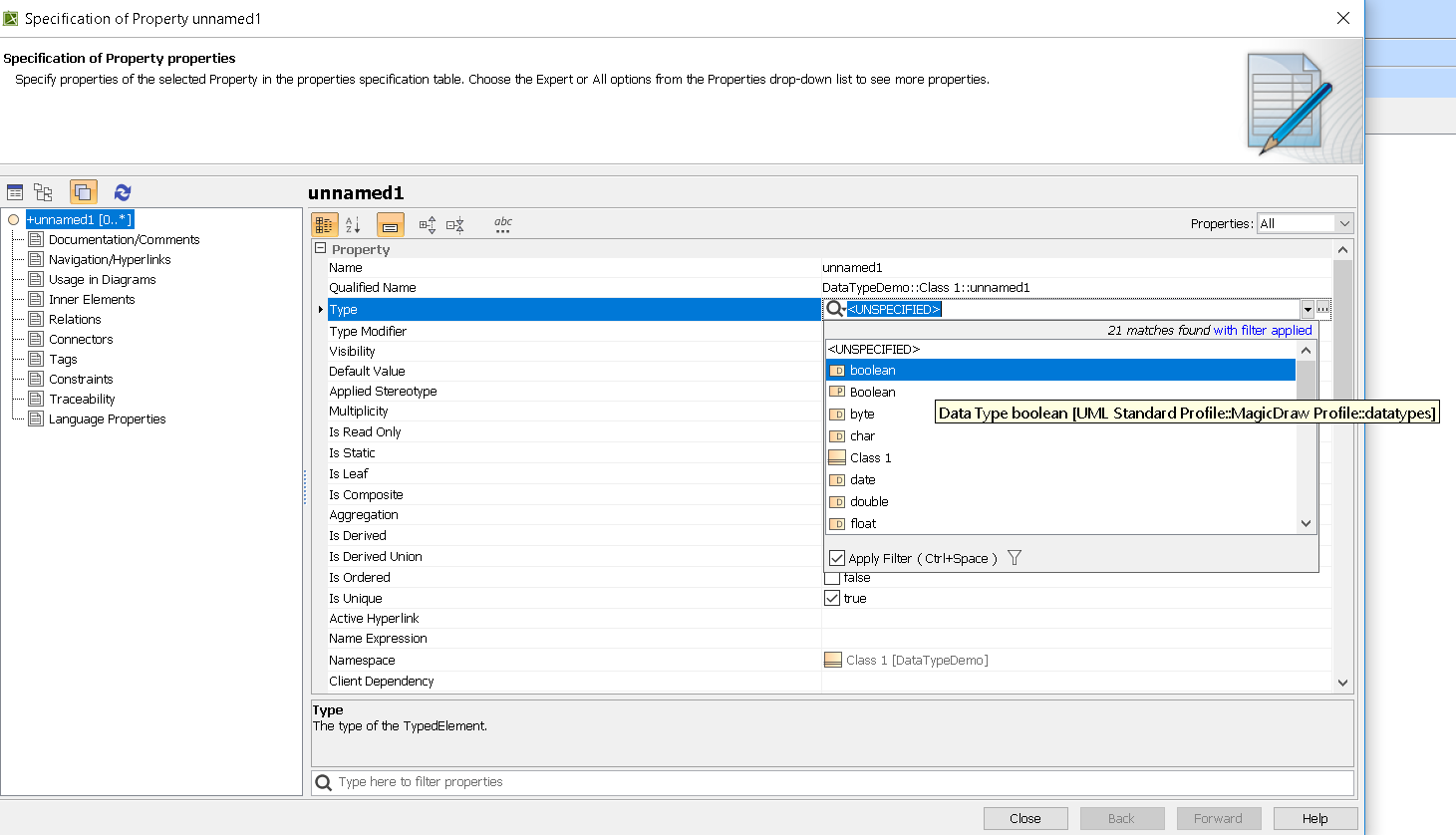1456x835 pixels.
Task: Click the 'with filter applied' link
Action: (x=1262, y=330)
